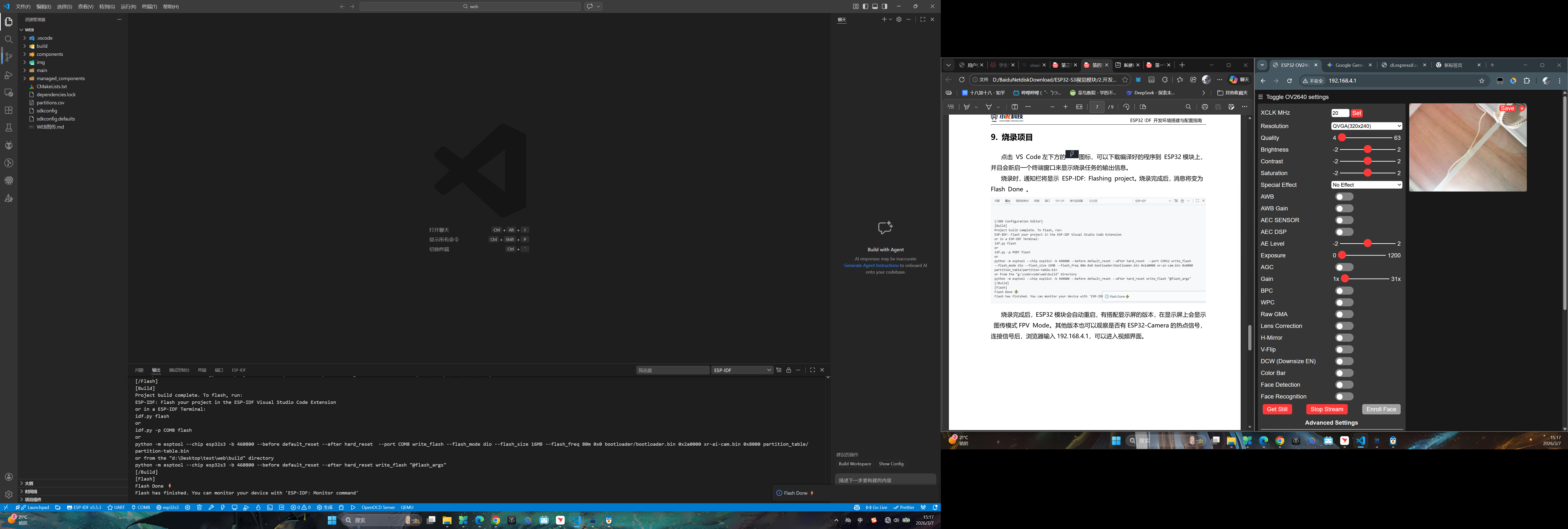Open the PlatformIO alien icon panel
1568x529 pixels.
[9, 145]
